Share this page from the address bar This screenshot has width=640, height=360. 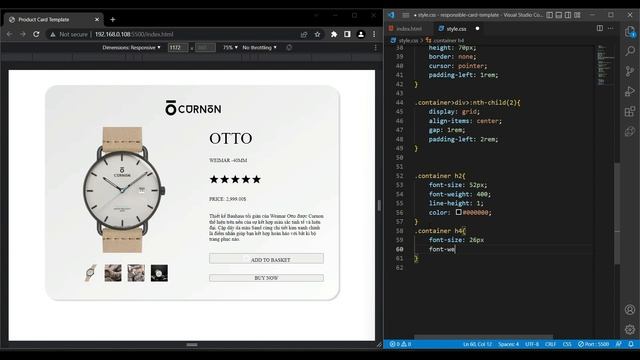pos(304,34)
